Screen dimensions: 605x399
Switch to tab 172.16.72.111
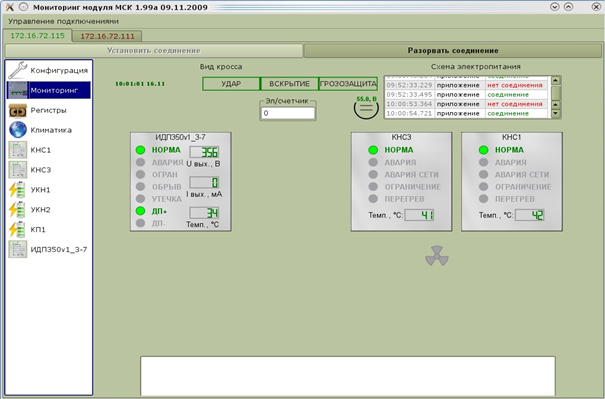click(107, 36)
